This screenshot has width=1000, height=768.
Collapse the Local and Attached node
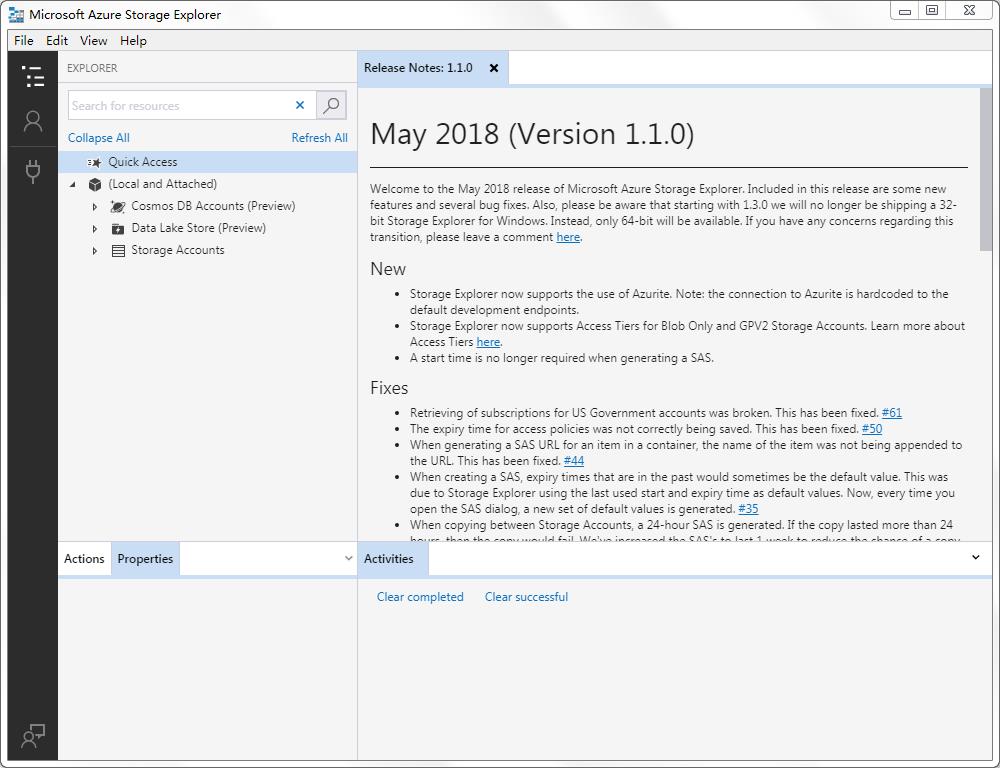[x=73, y=184]
